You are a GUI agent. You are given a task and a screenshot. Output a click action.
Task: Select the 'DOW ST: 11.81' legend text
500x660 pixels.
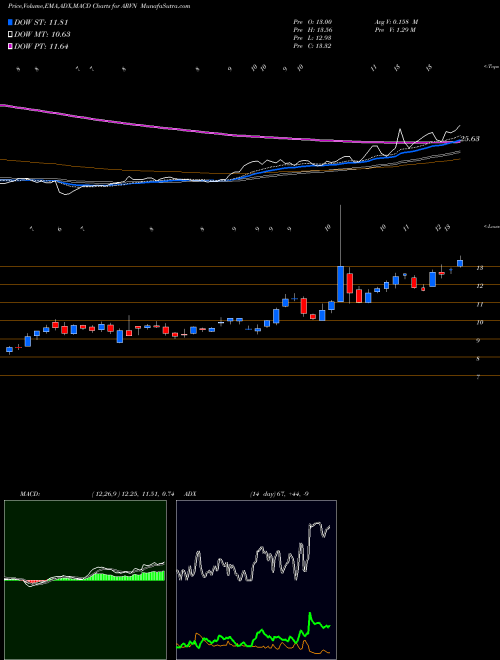41,23
